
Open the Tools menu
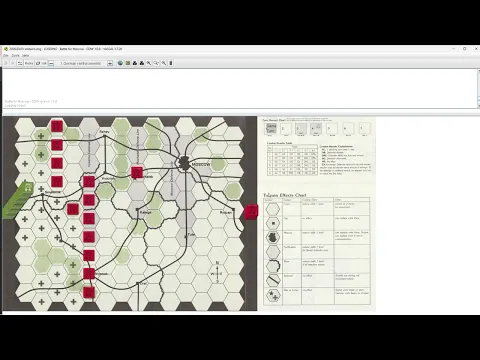(15, 56)
